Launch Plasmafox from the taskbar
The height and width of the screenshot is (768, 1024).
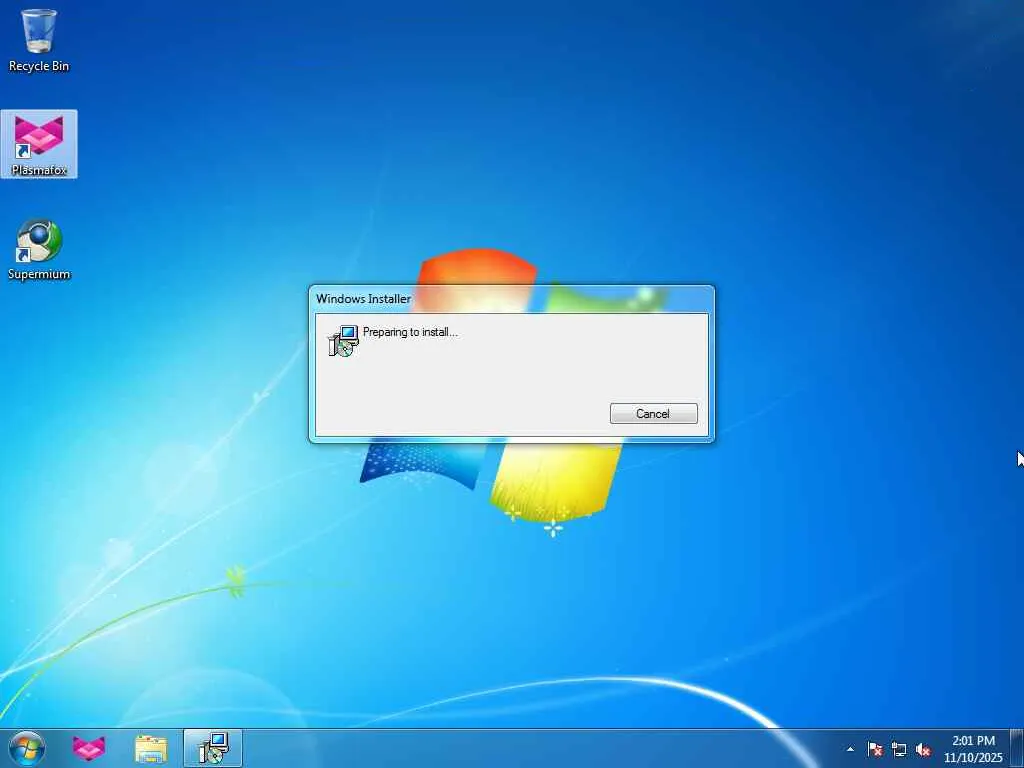(88, 748)
